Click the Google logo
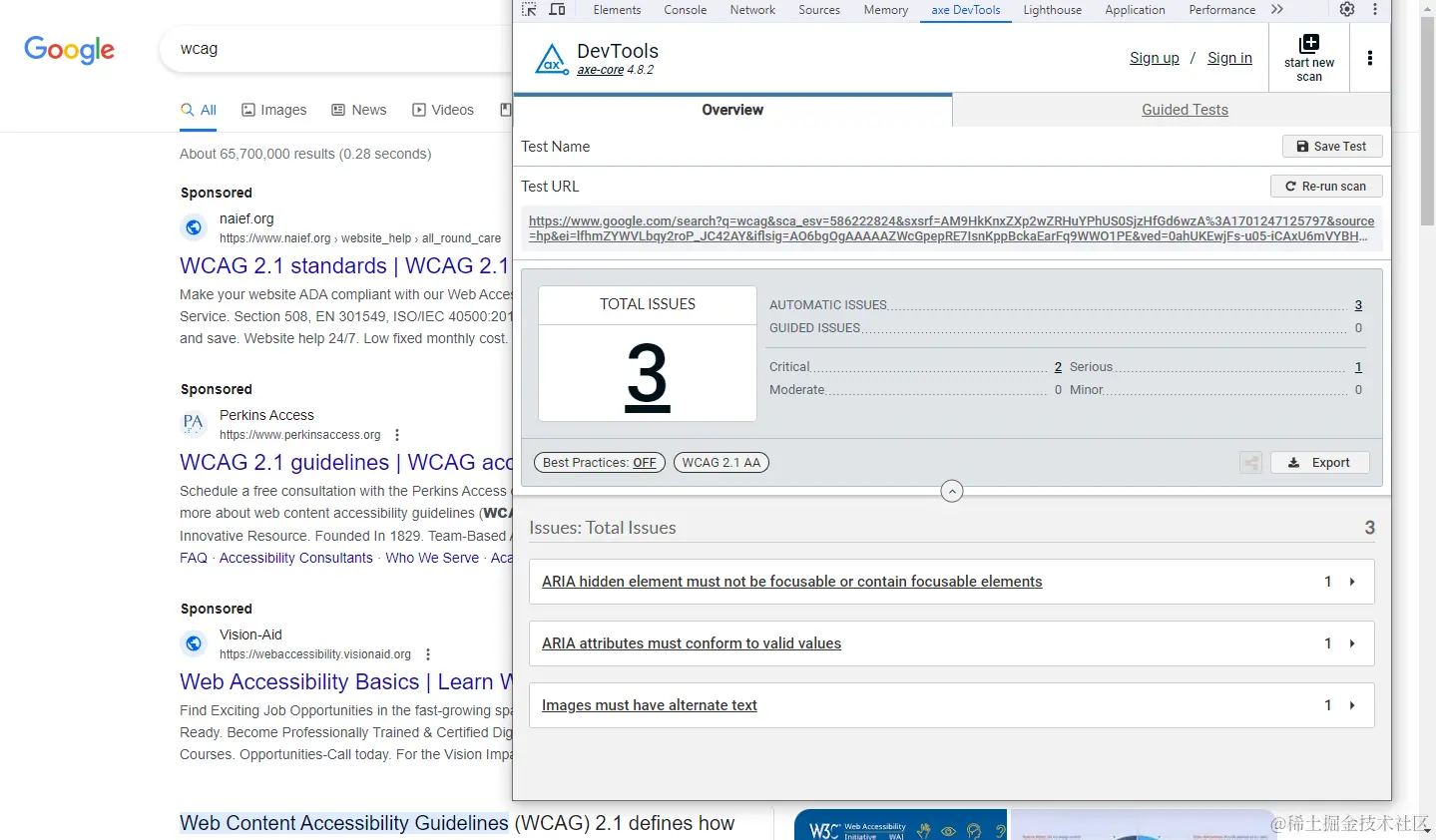This screenshot has width=1436, height=840. pyautogui.click(x=69, y=50)
